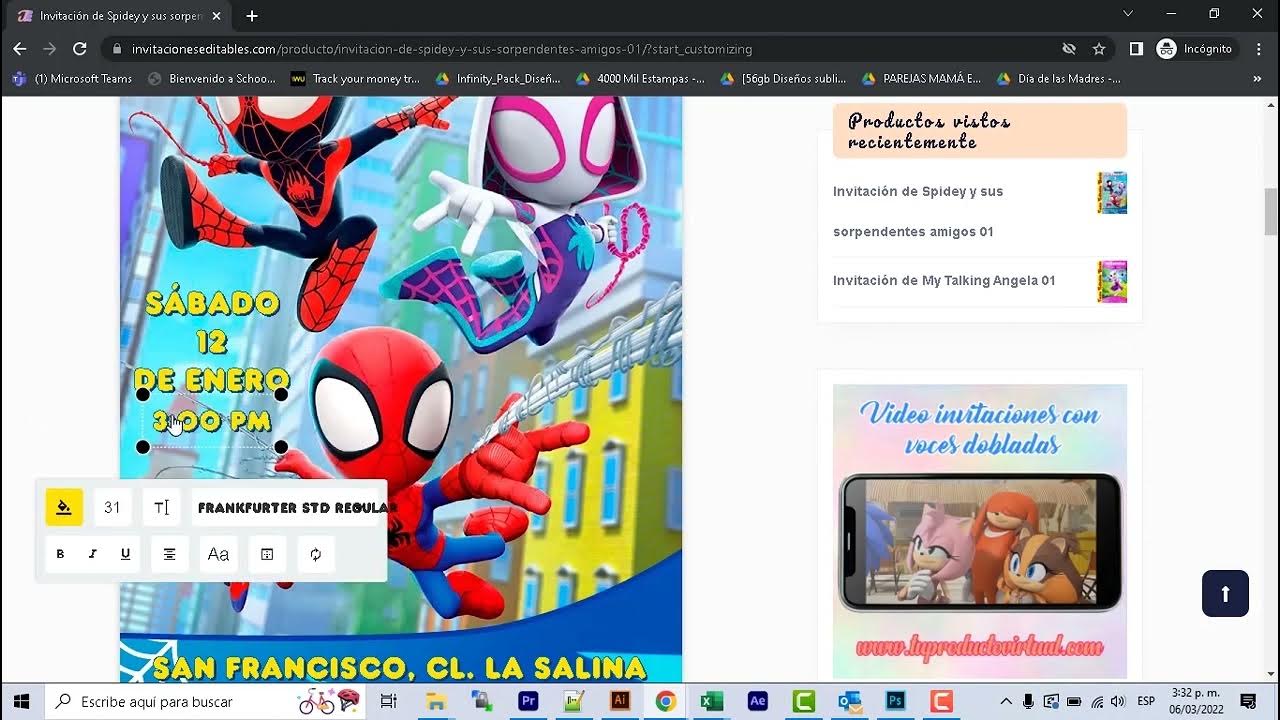Open Task View from the taskbar

click(x=389, y=701)
